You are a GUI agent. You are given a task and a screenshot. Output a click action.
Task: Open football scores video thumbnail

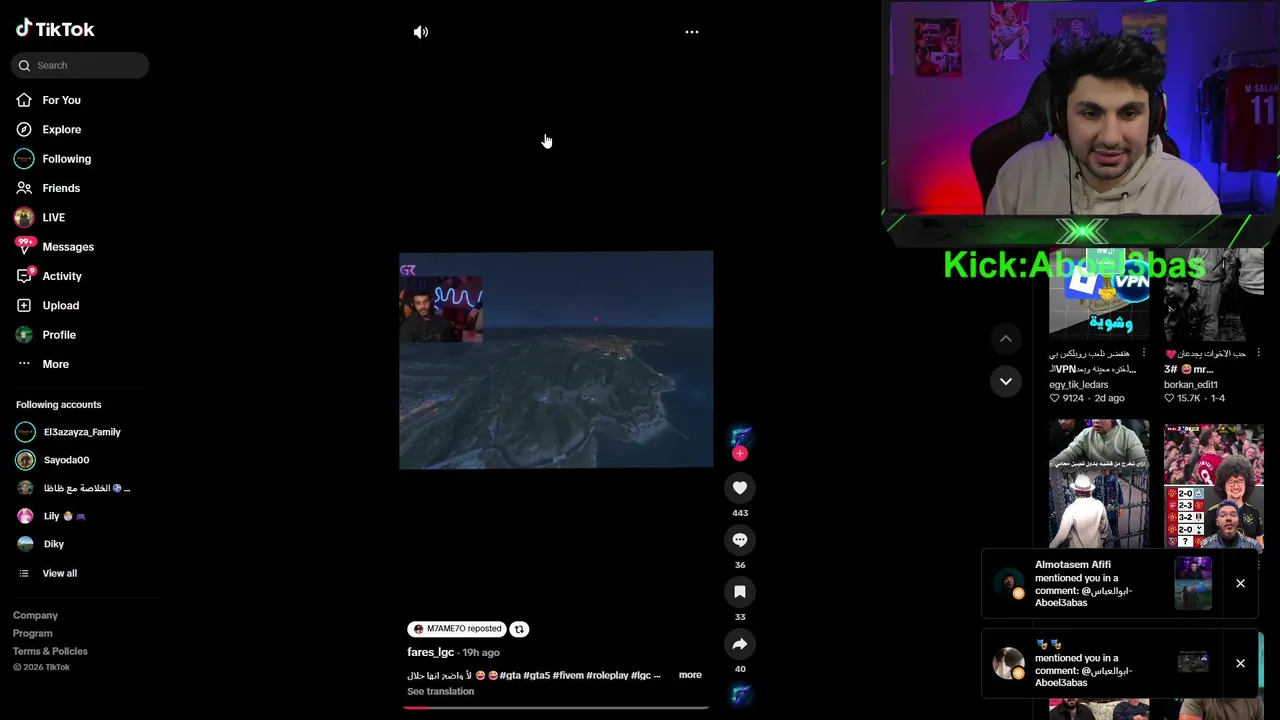tap(1214, 485)
